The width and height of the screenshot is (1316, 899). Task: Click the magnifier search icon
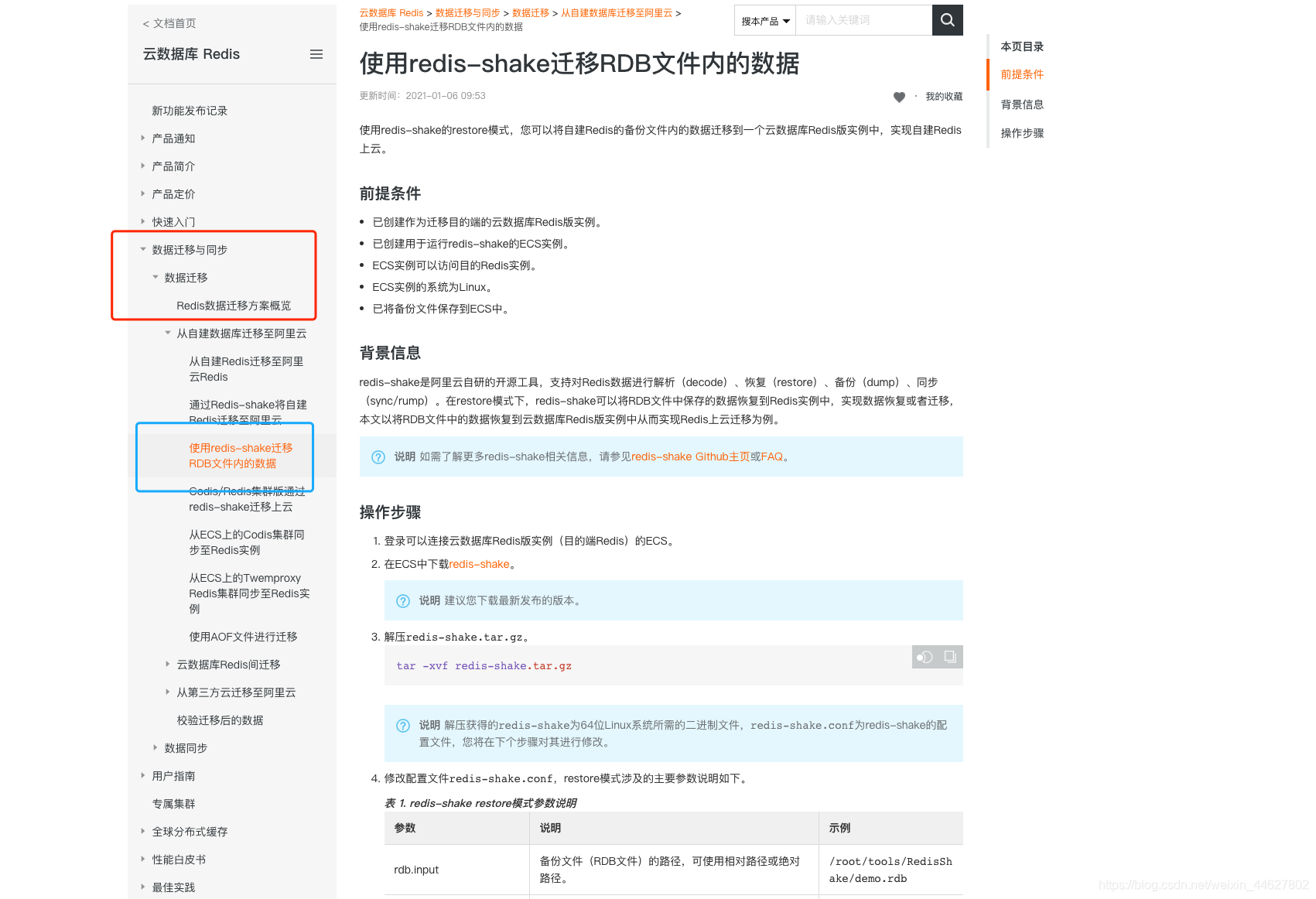coord(947,20)
